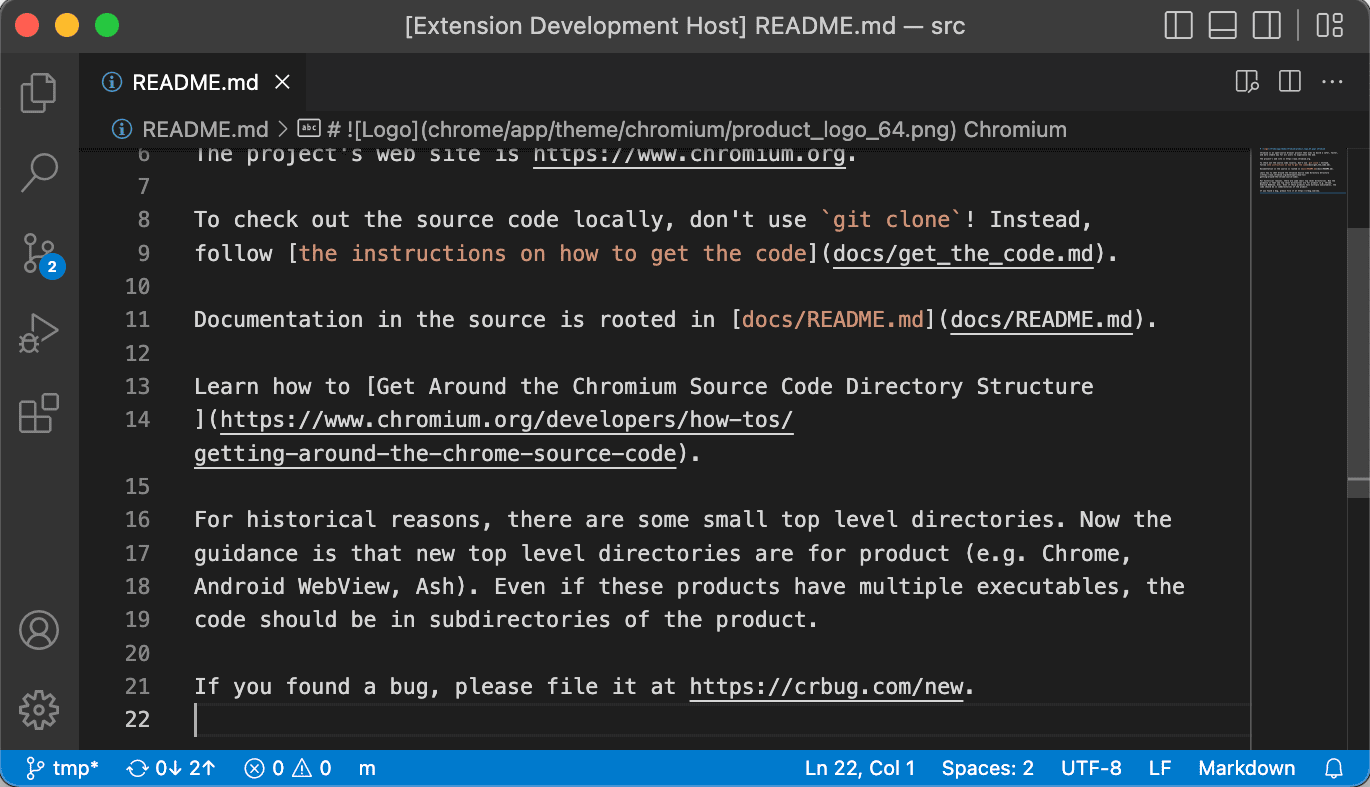Open the Extensions view icon
Screen dimensions: 1370x787
[x=39, y=414]
